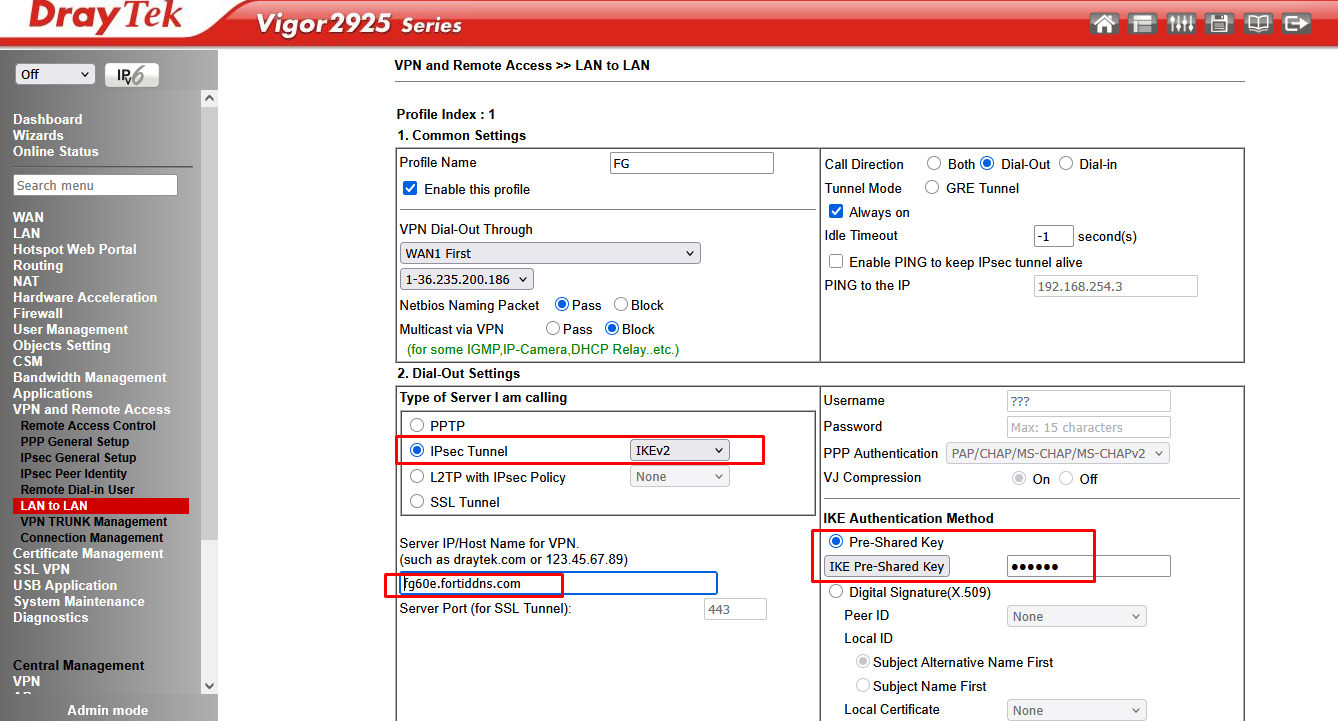Viewport: 1338px width, 721px height.
Task: Toggle the IPv6 button in the sidebar
Action: [131, 75]
